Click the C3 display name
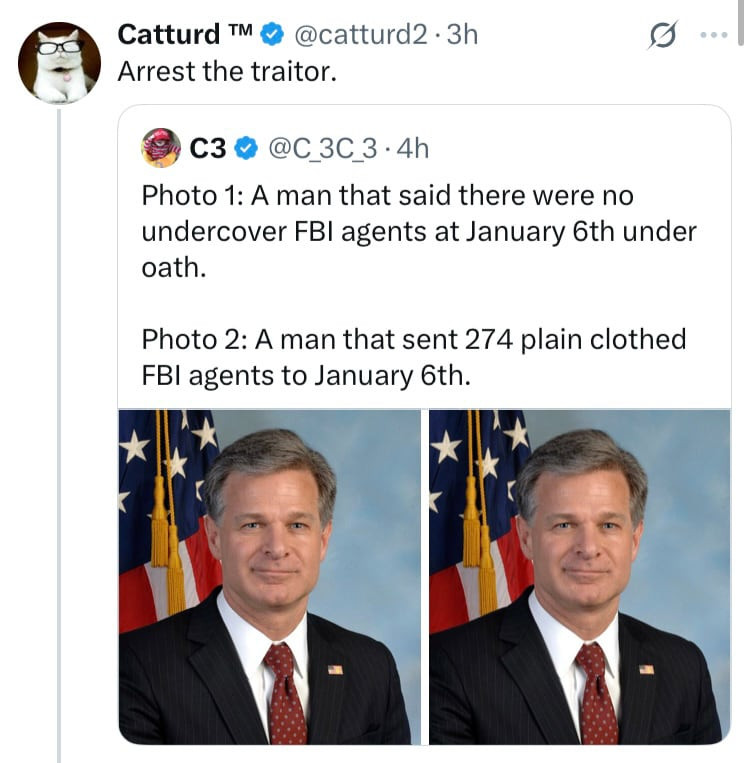750x763 pixels. pos(208,149)
